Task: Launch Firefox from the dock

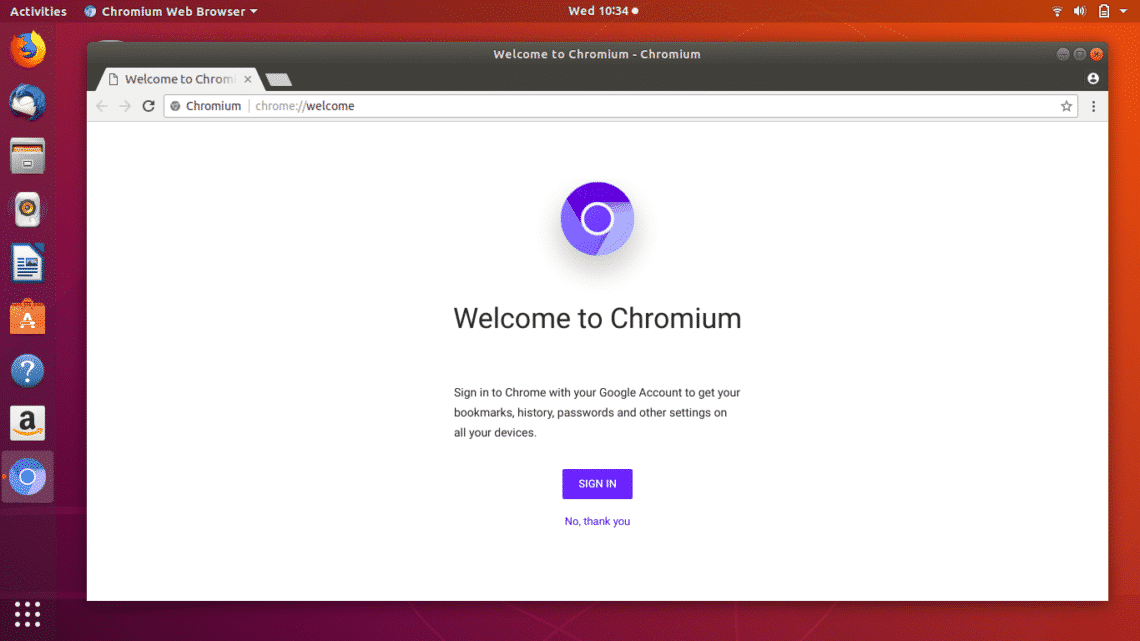Action: coord(28,49)
